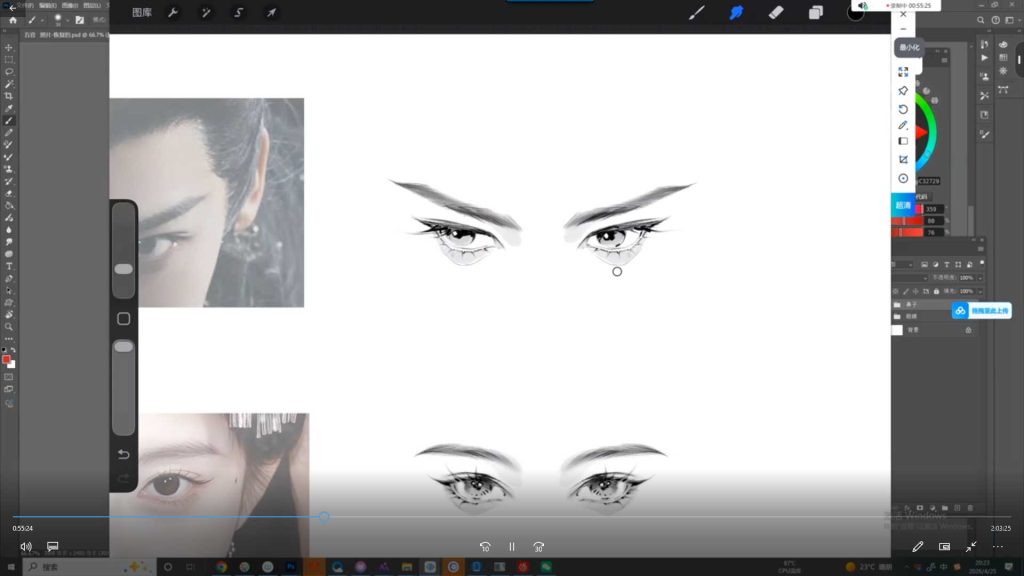1024x576 pixels.
Task: Pause the video playback
Action: (512, 547)
